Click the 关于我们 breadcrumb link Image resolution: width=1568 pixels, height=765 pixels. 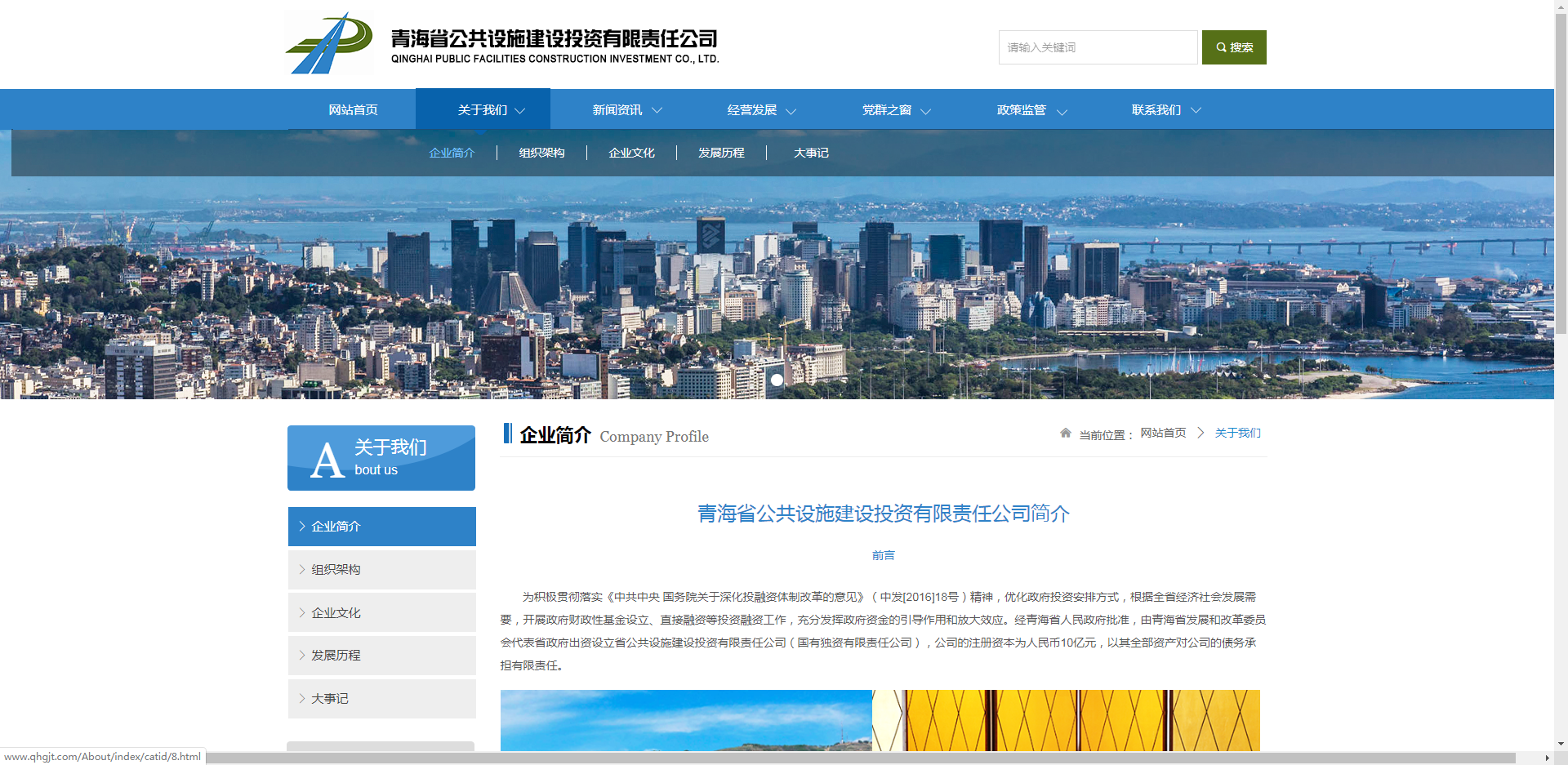tap(1238, 433)
